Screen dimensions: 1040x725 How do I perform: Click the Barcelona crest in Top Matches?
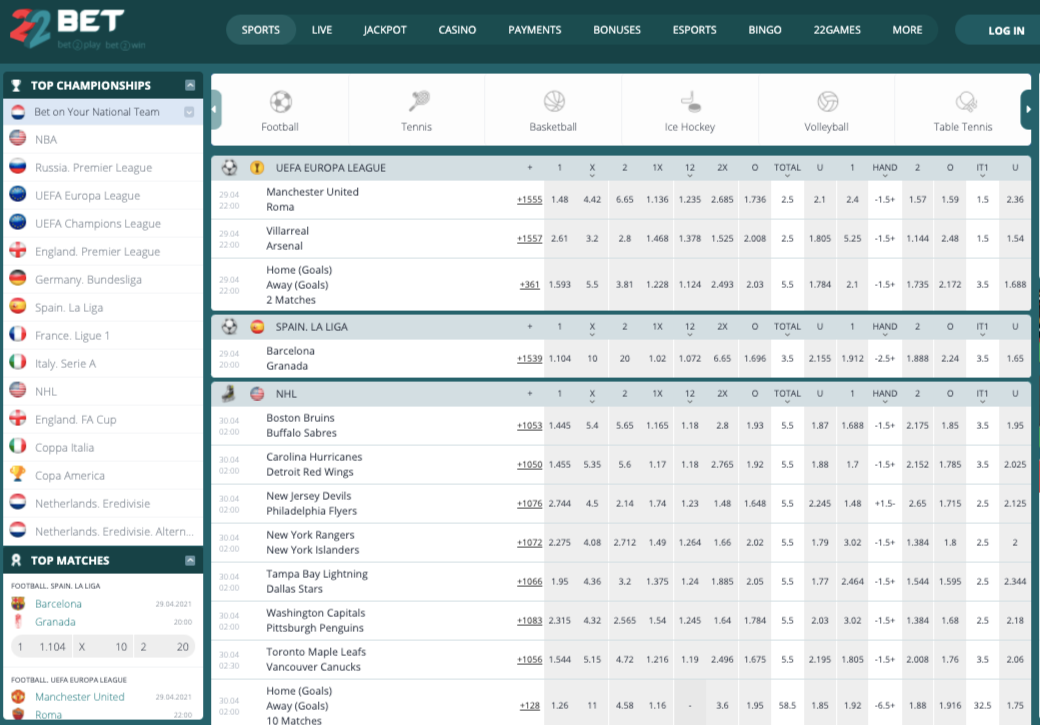tap(19, 604)
